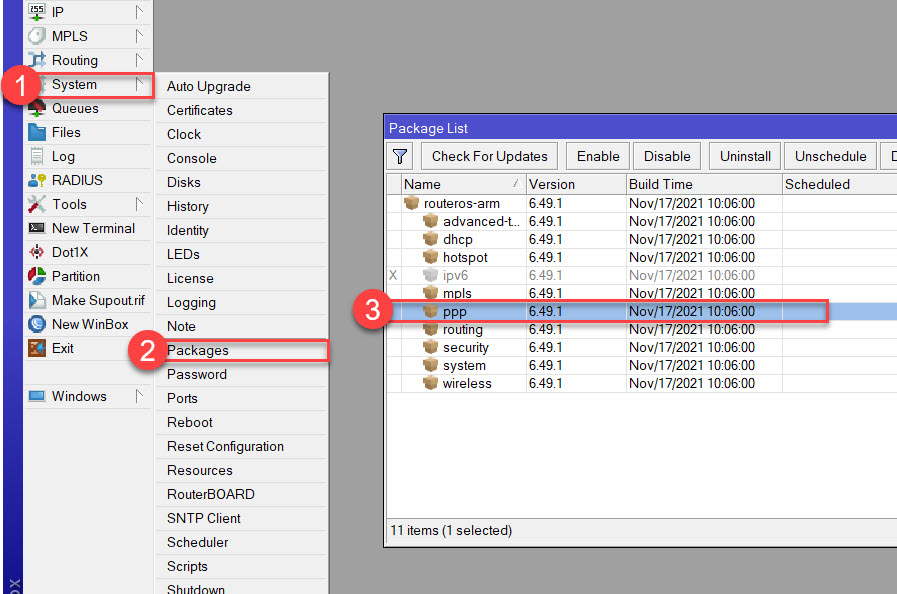897x594 pixels.
Task: Click the Package List title bar
Action: coord(641,128)
